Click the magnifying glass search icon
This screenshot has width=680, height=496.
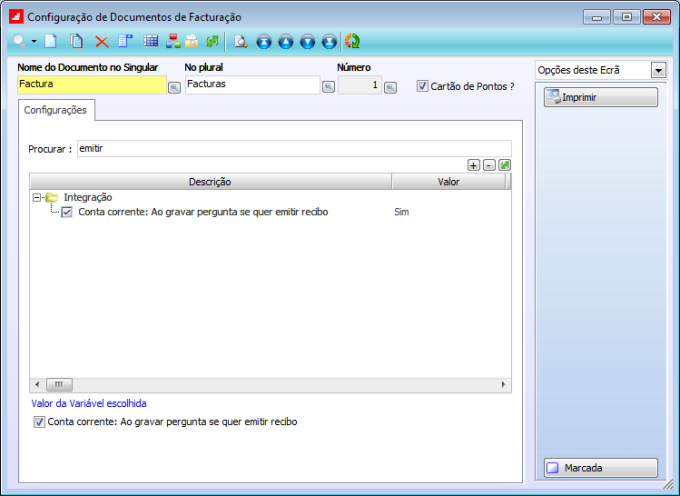(x=19, y=42)
